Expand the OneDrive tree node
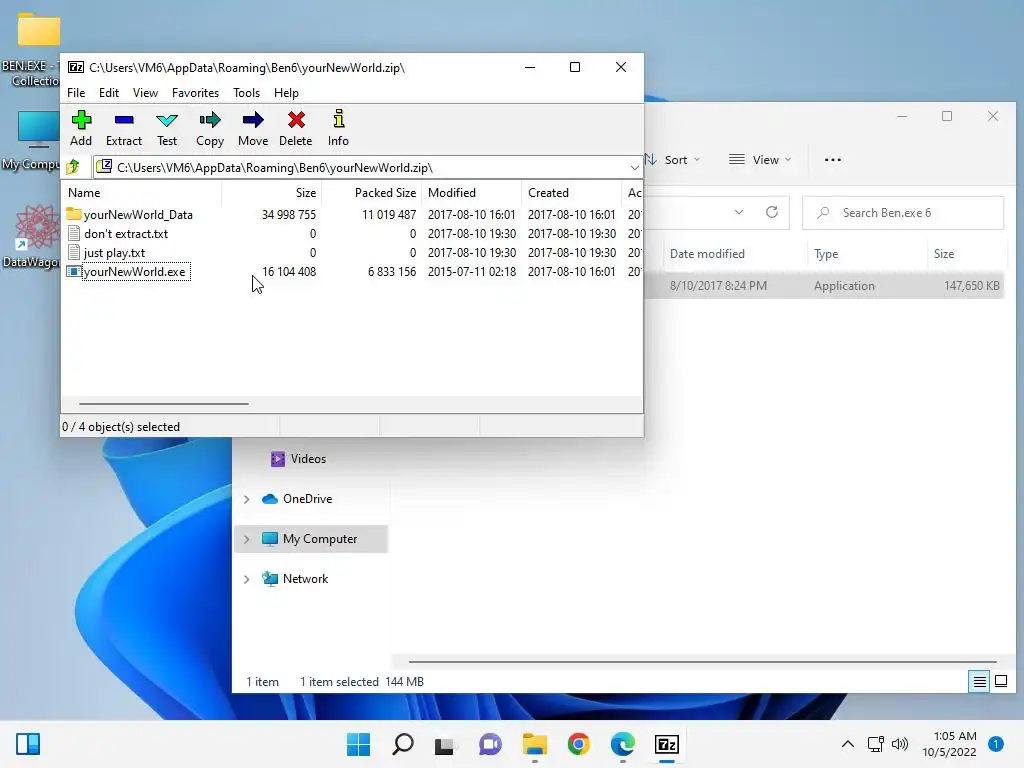 pos(246,500)
